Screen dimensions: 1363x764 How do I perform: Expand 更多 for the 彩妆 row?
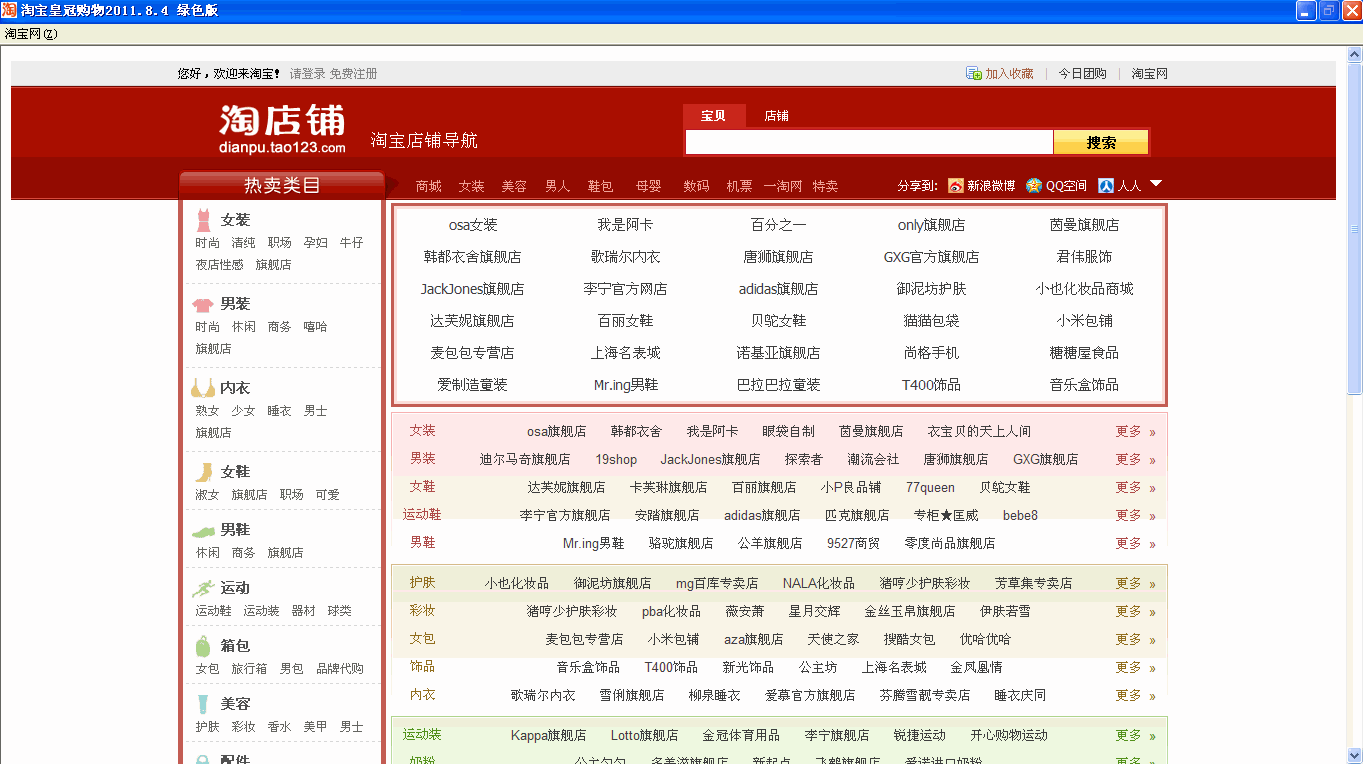click(1135, 612)
